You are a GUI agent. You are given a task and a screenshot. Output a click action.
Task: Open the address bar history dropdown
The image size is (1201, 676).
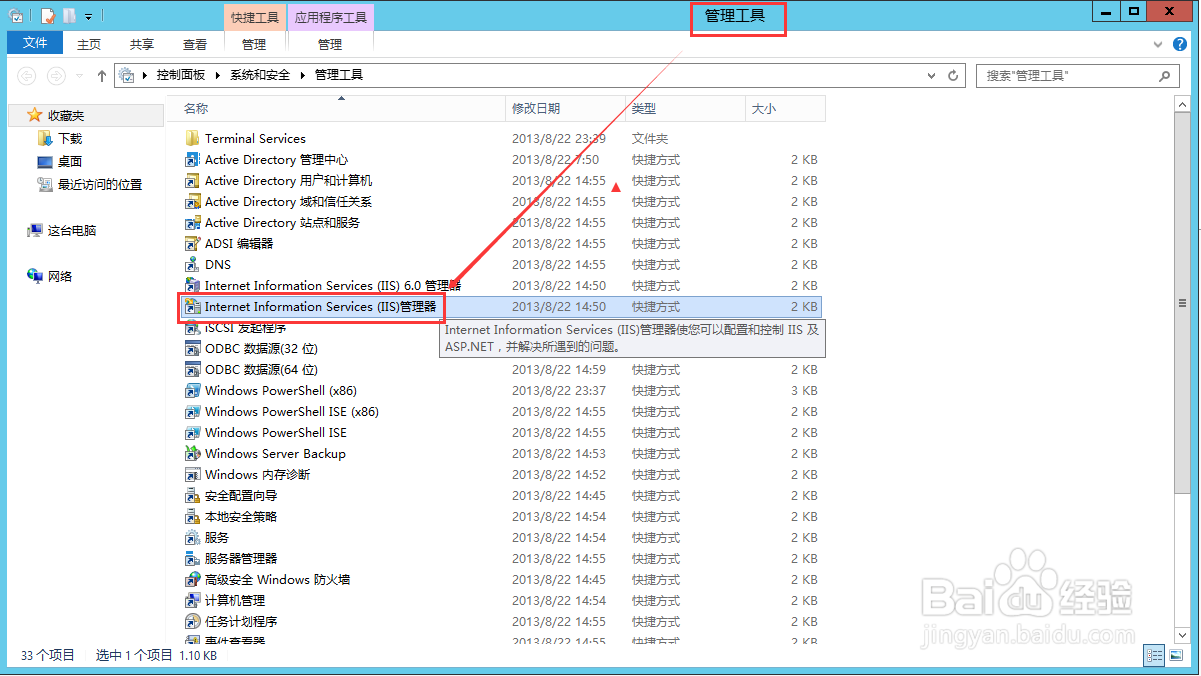(933, 75)
